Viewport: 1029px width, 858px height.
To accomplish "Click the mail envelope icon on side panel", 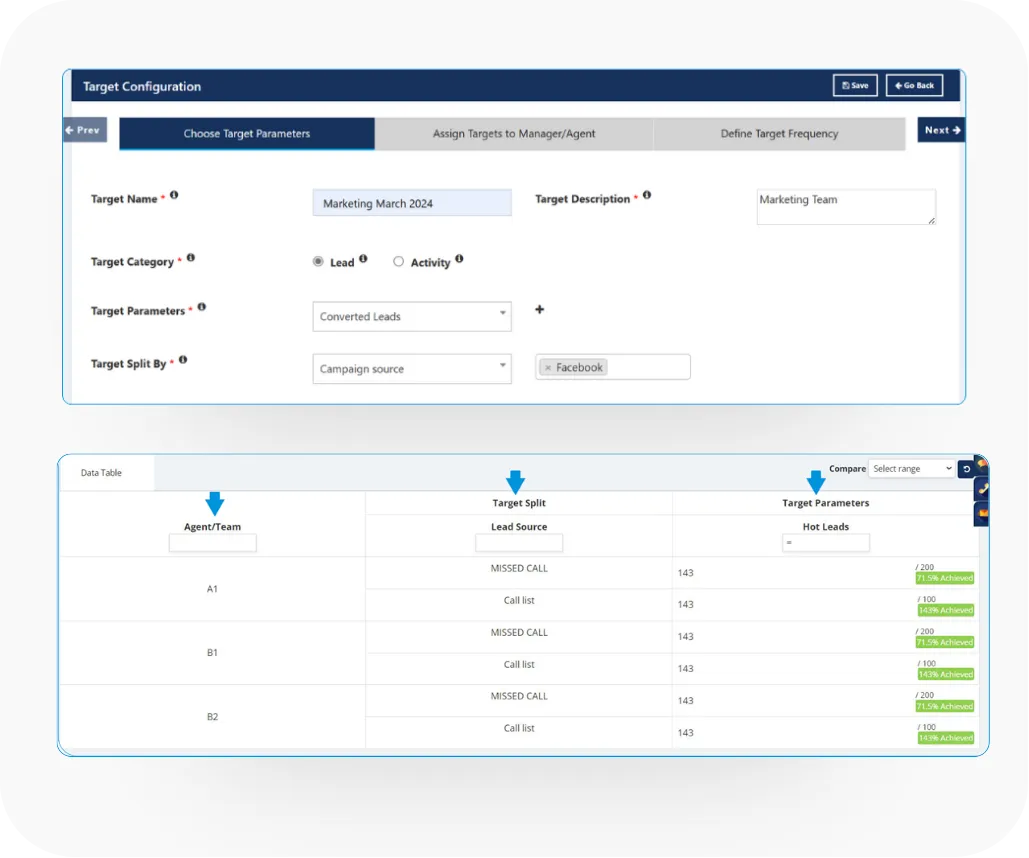I will (982, 513).
